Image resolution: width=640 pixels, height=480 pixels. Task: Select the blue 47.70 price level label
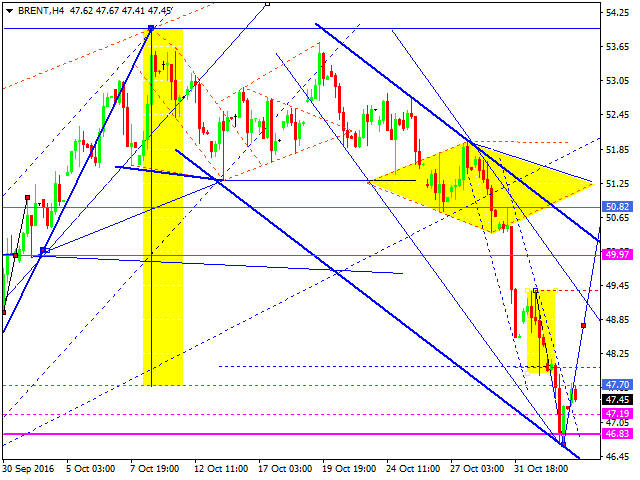618,384
